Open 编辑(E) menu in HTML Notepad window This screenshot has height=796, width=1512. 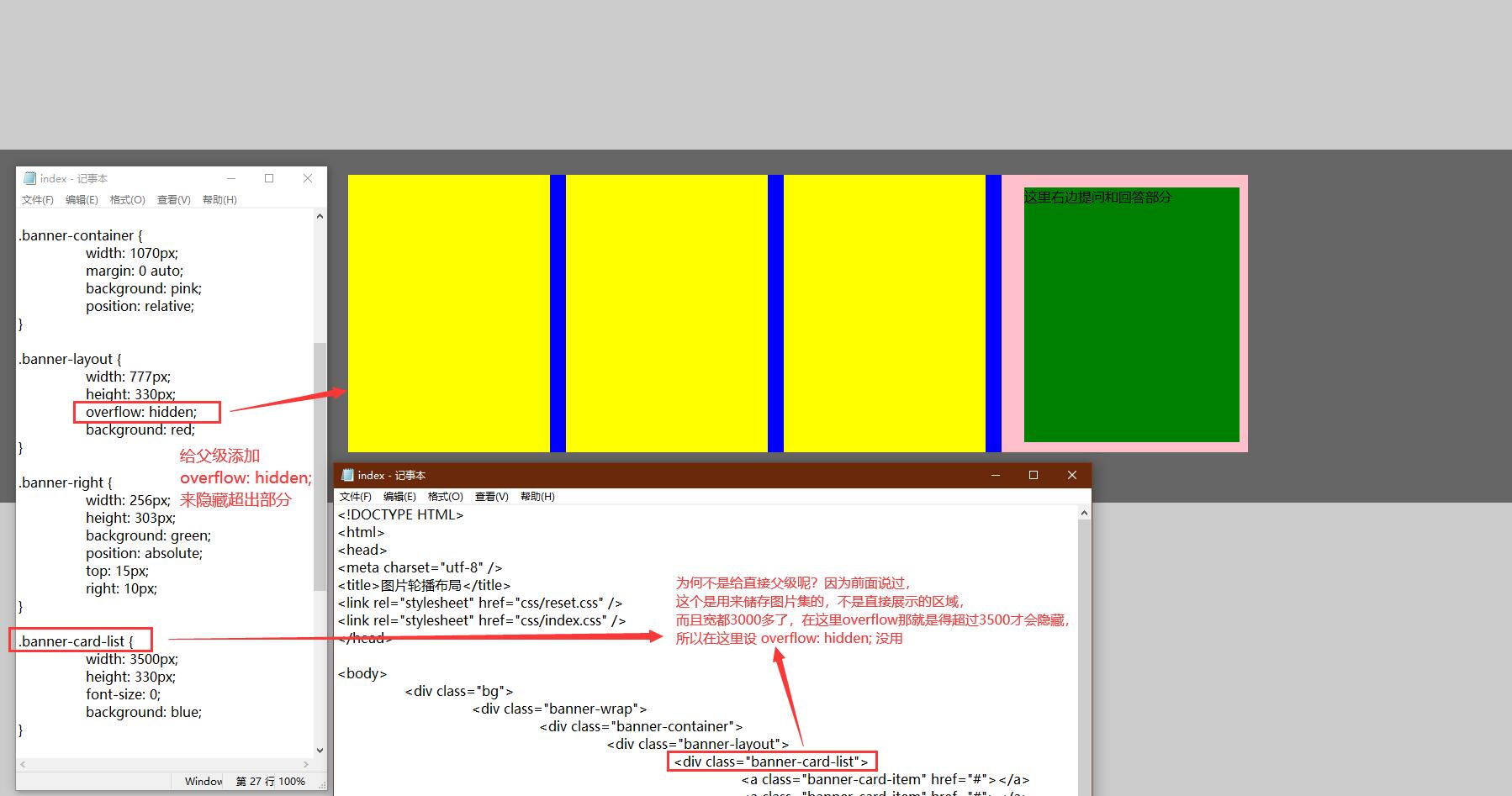(x=399, y=497)
